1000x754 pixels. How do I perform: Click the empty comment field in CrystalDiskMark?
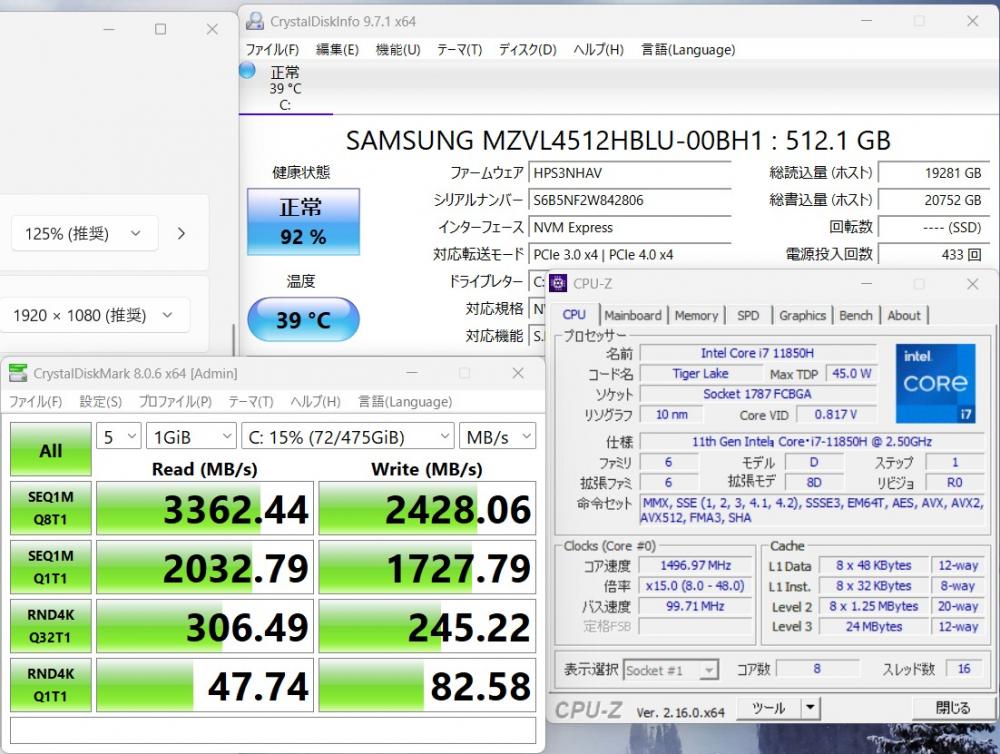tap(273, 730)
